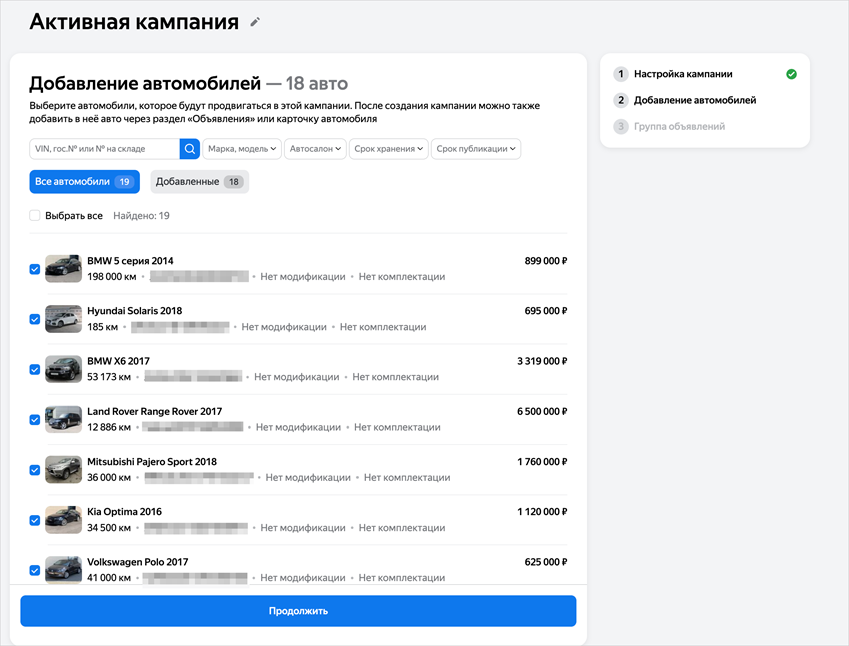Click the title BMW X6 2017

click(118, 361)
